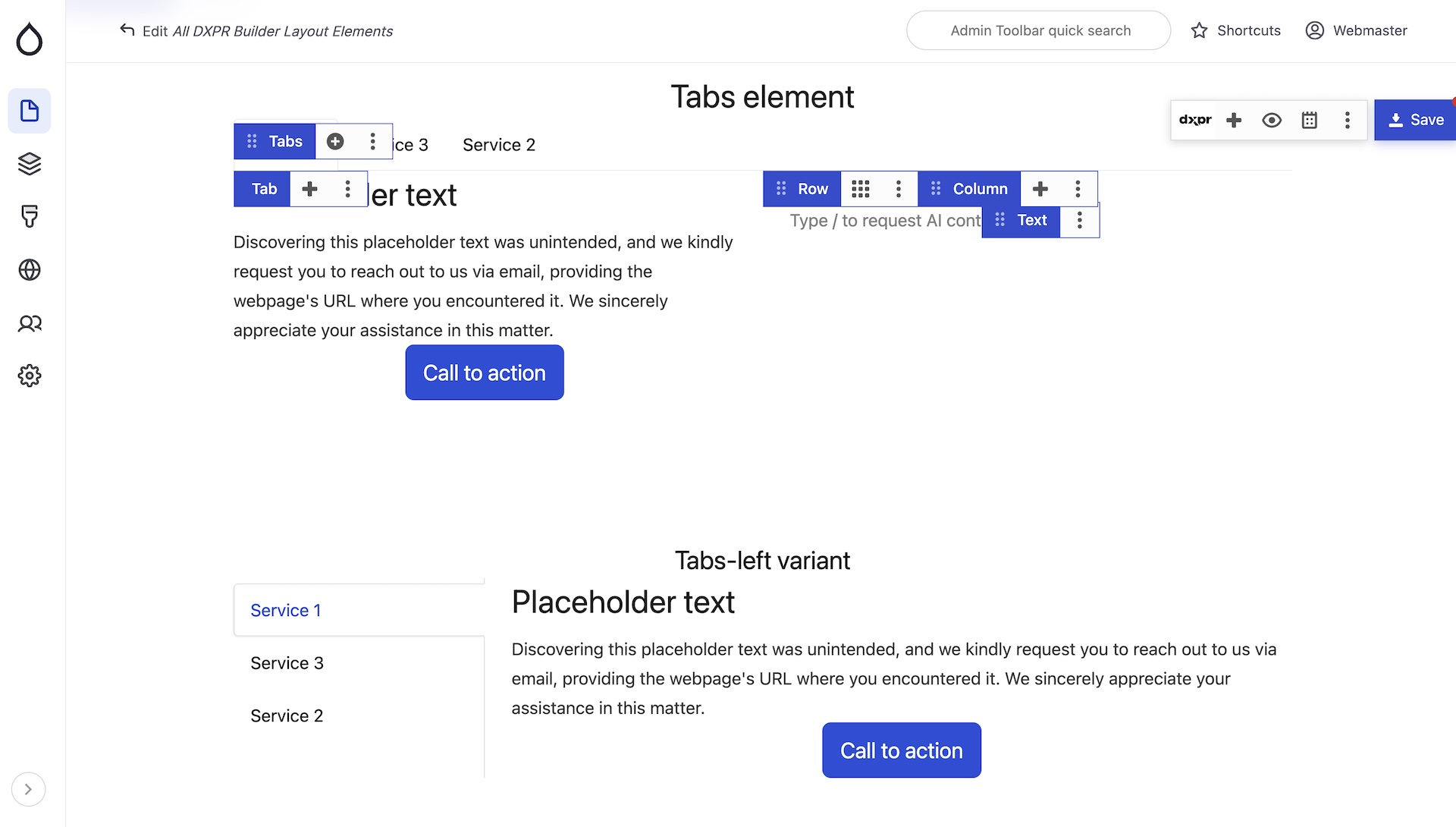Open the Appearance brush icon in the sidebar
Image resolution: width=1456 pixels, height=827 pixels.
tap(29, 217)
